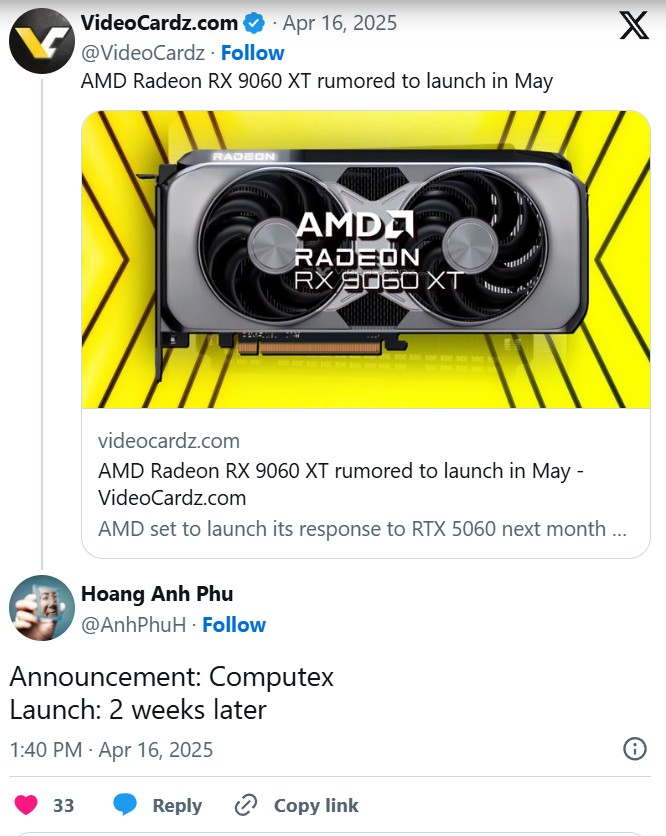Screen dimensions: 666x836
Task: Click the chain link copy icon
Action: coord(246,805)
